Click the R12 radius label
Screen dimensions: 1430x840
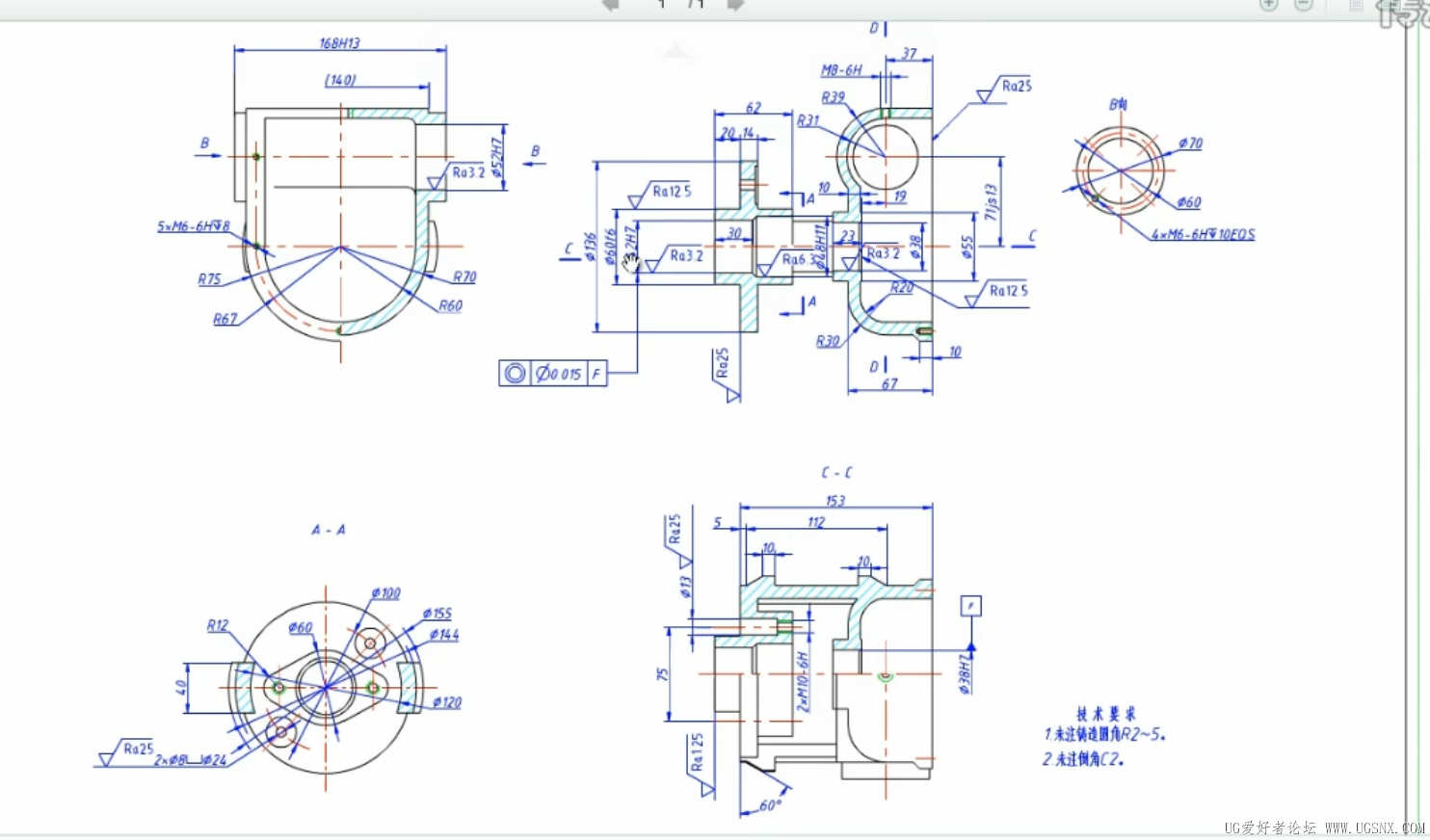coord(218,625)
